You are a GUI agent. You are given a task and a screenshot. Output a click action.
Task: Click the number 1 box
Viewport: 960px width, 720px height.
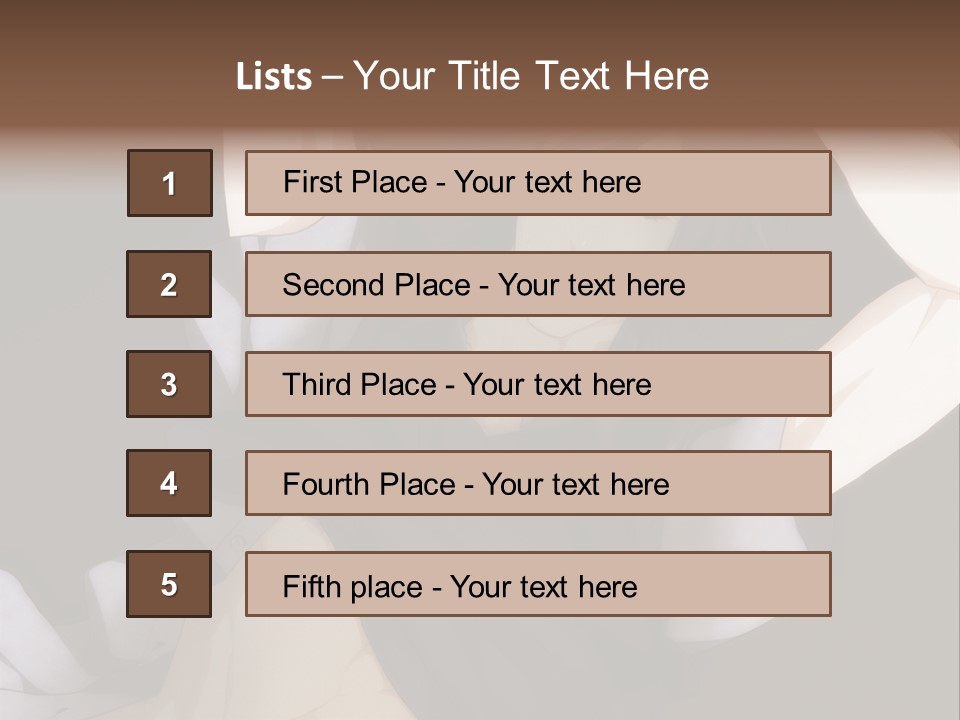pyautogui.click(x=170, y=183)
